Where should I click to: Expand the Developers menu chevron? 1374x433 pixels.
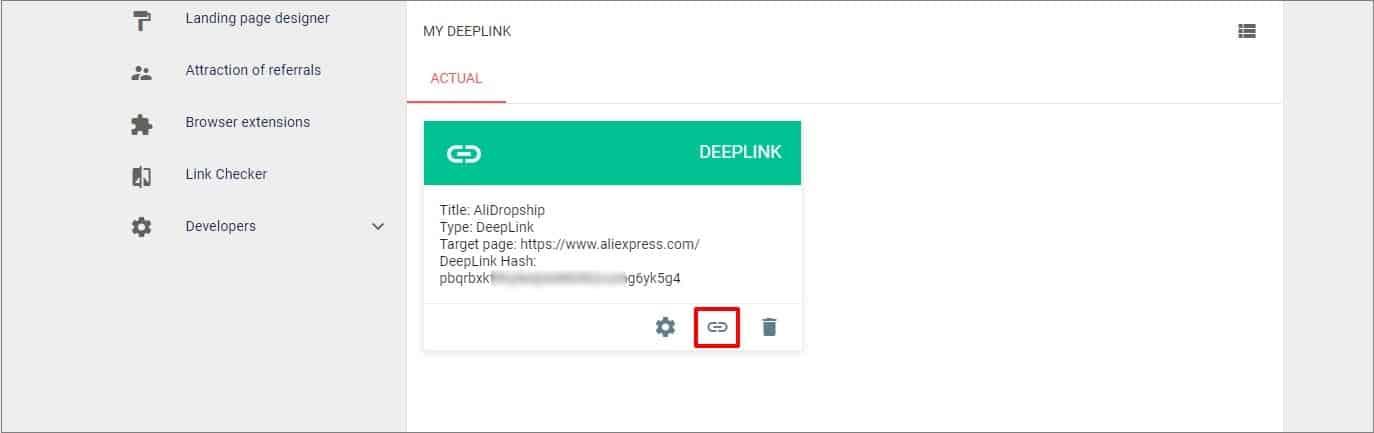[x=378, y=227]
